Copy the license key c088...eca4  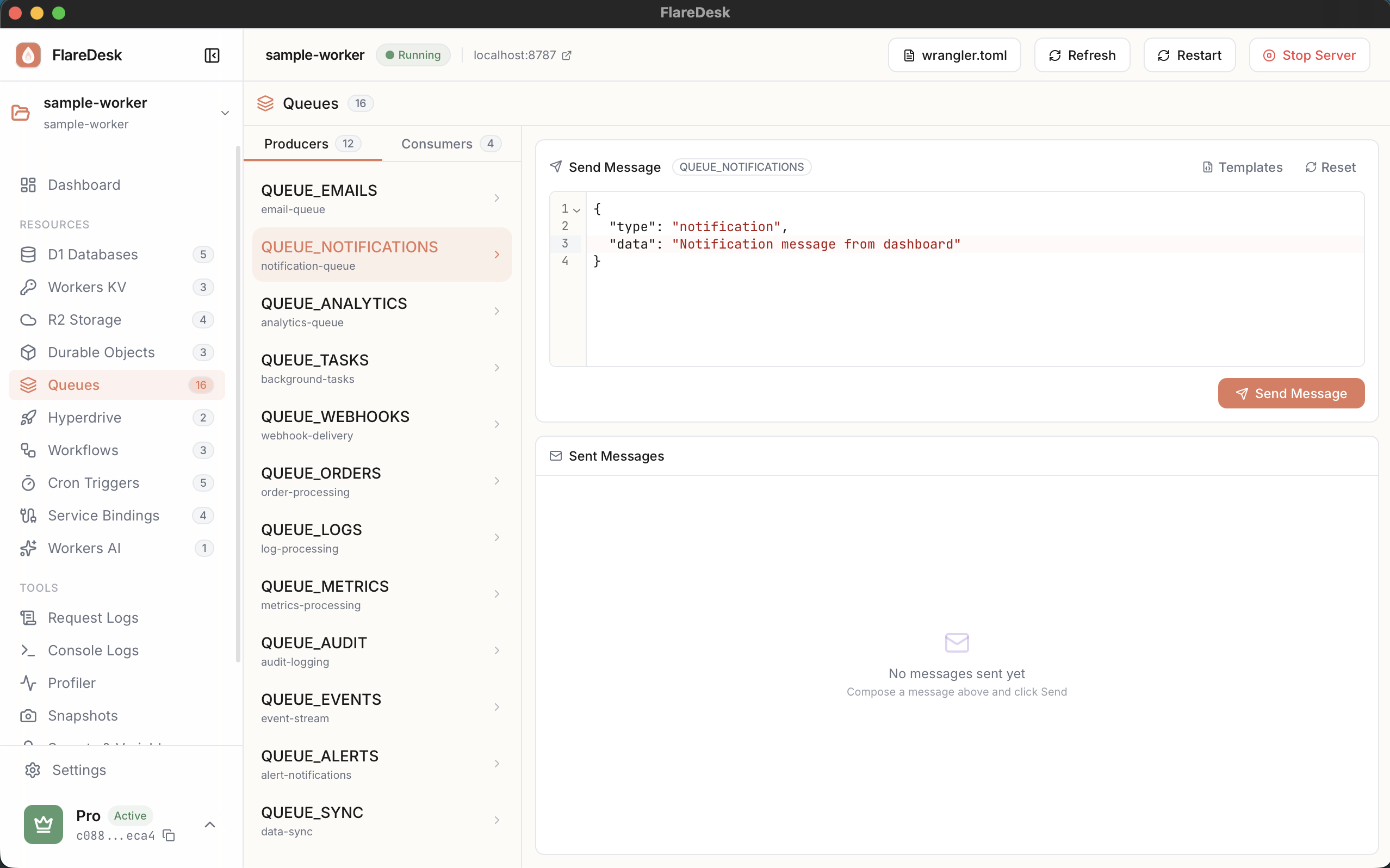coord(169,835)
